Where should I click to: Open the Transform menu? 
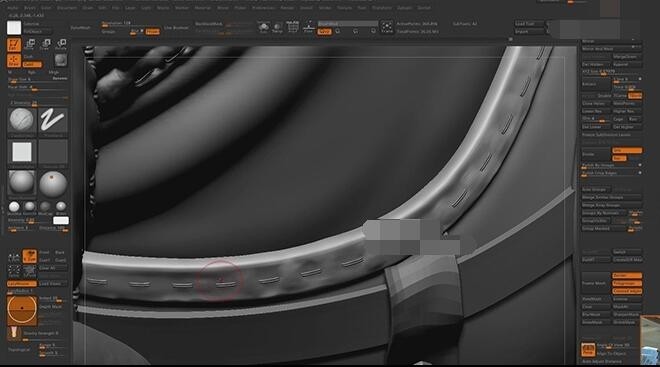382,8
